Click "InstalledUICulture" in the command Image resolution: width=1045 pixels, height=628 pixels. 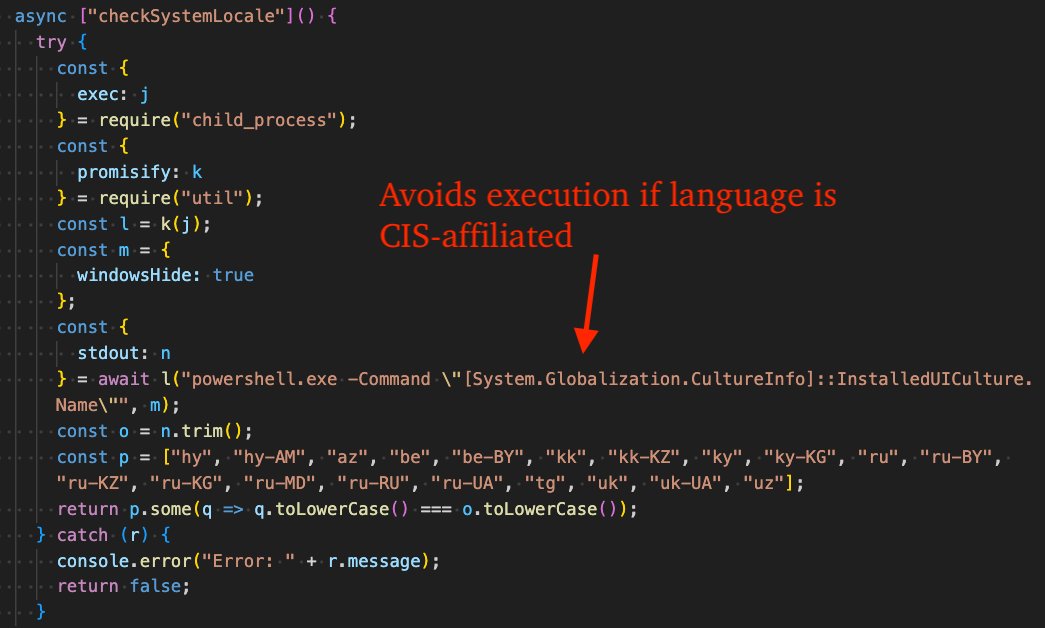pos(931,379)
